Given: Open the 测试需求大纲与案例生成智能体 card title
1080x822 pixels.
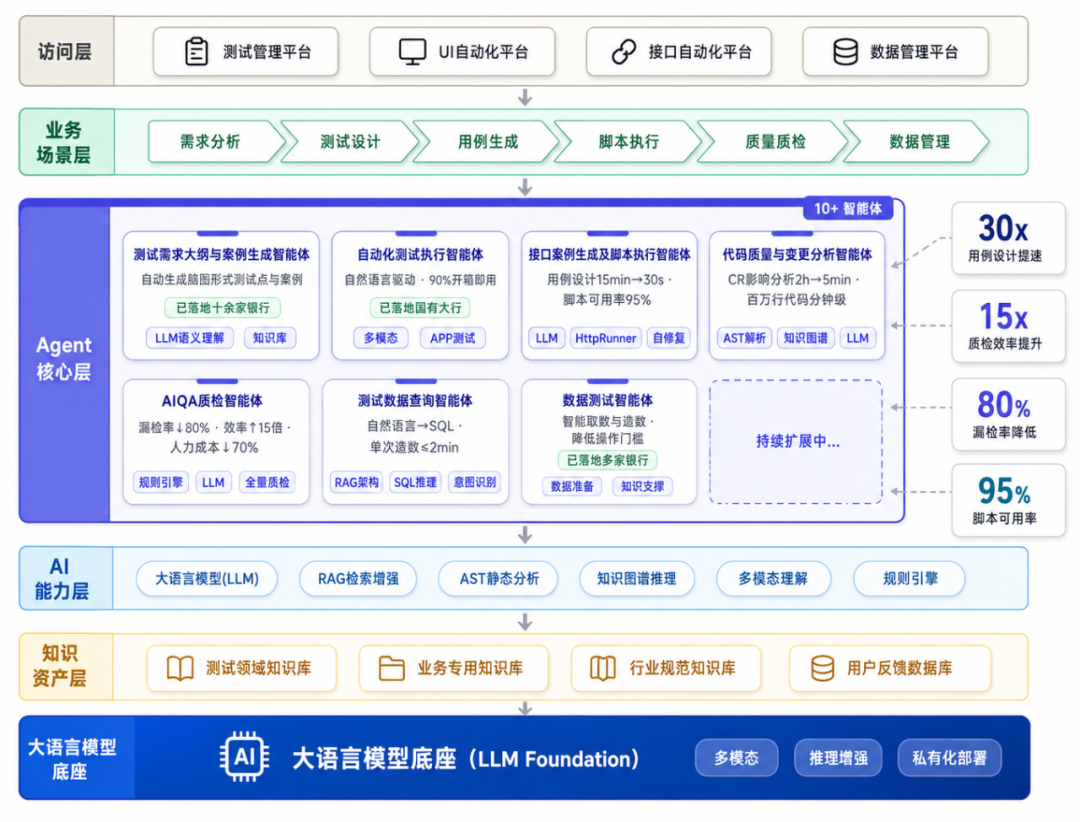Looking at the screenshot, I should 221,255.
